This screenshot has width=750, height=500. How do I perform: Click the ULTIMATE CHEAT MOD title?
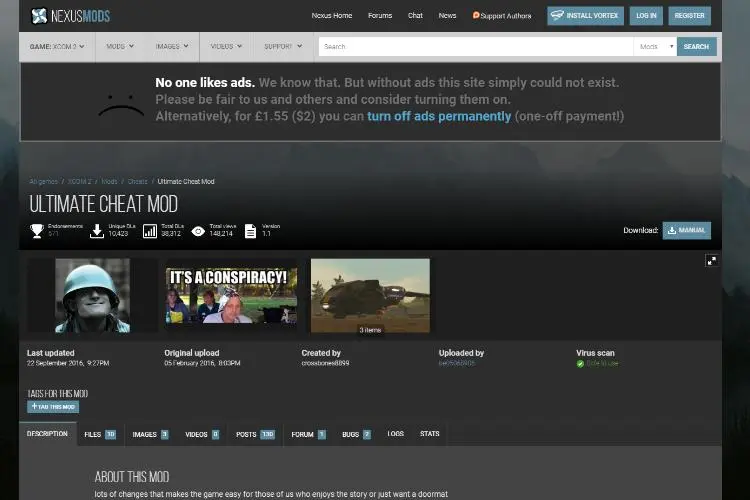pyautogui.click(x=103, y=204)
